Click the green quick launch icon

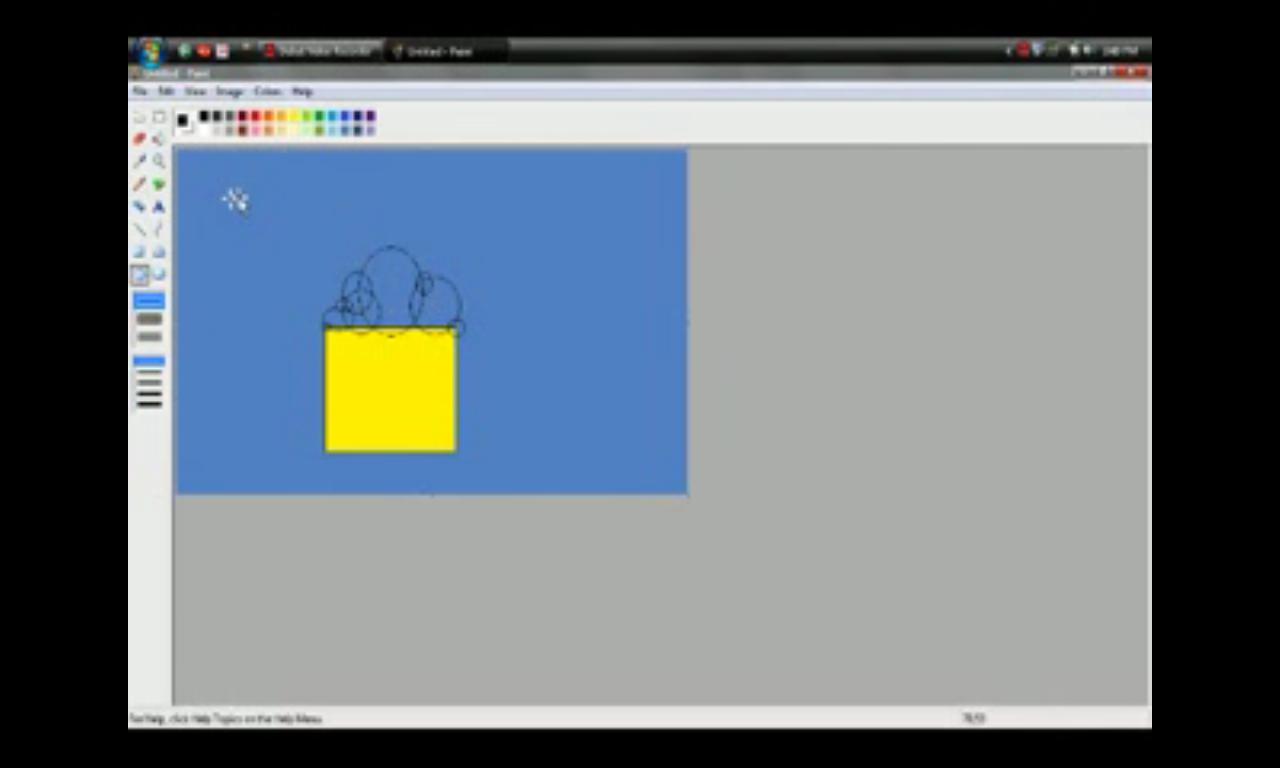(185, 51)
